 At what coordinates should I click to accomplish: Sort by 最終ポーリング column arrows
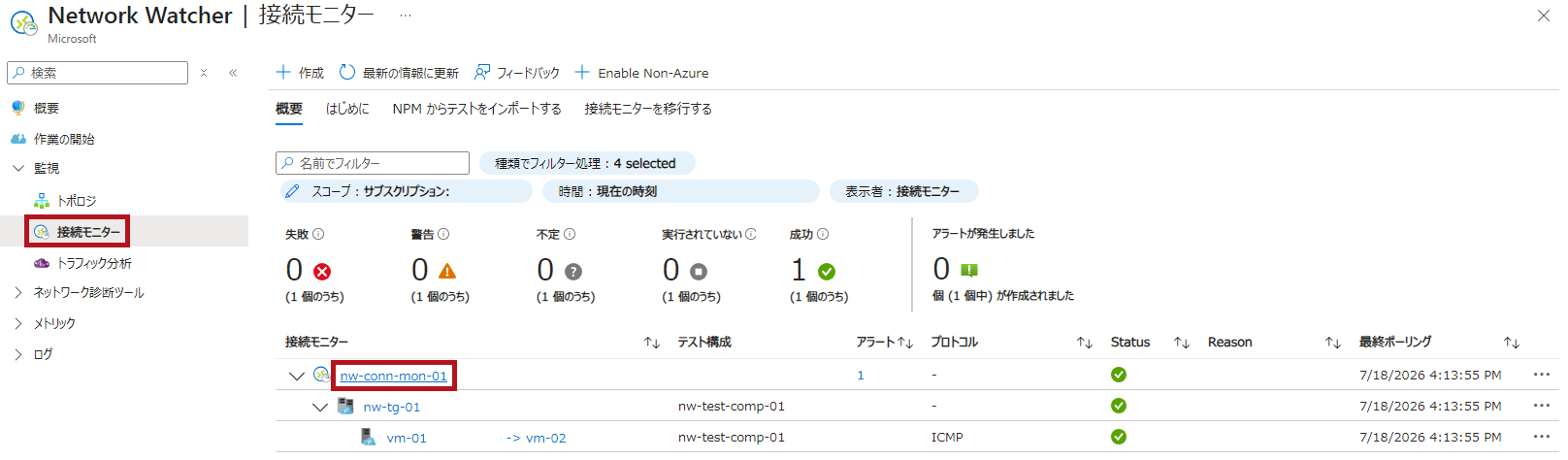point(1512,343)
